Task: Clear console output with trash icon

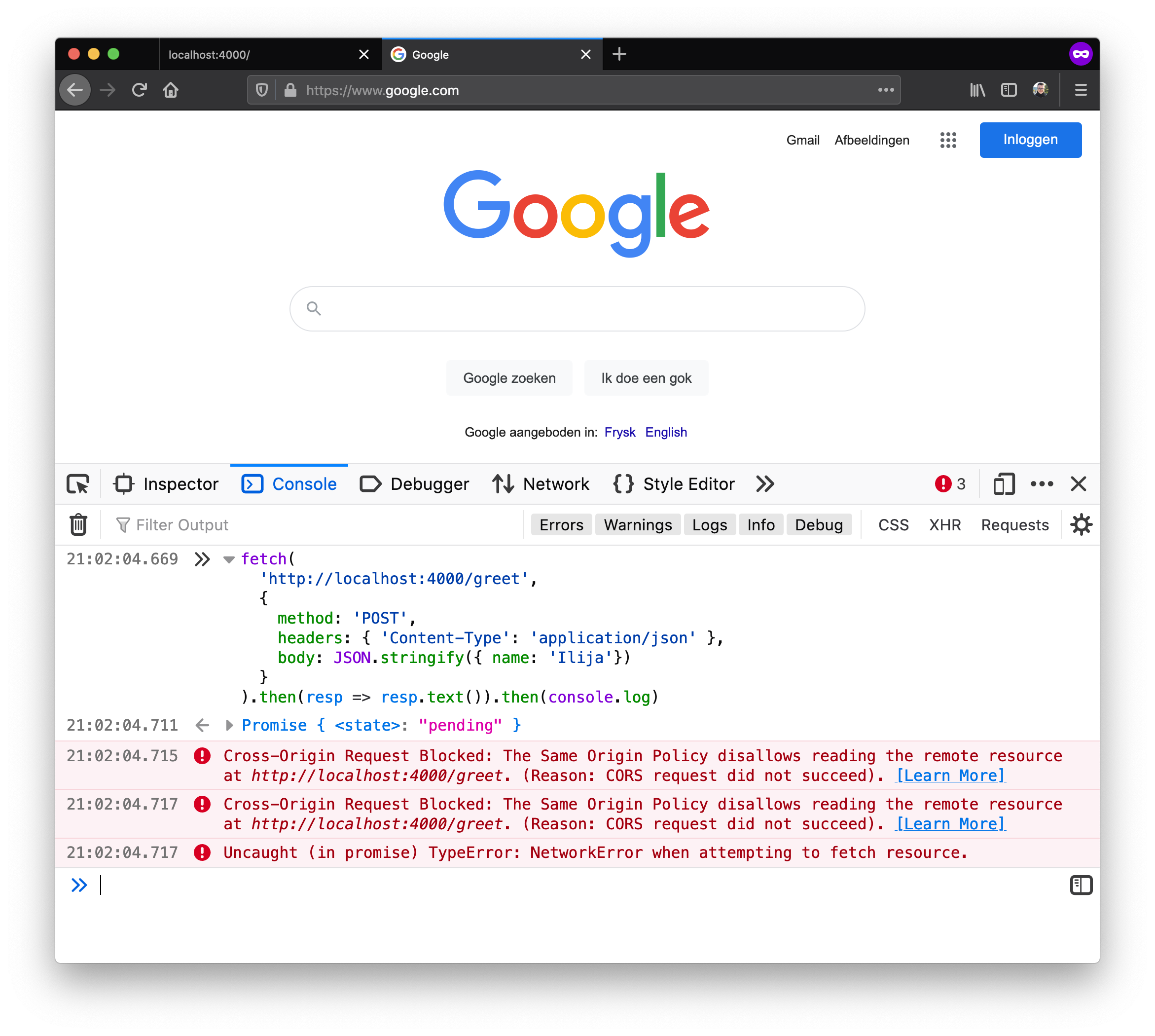Action: [x=78, y=524]
